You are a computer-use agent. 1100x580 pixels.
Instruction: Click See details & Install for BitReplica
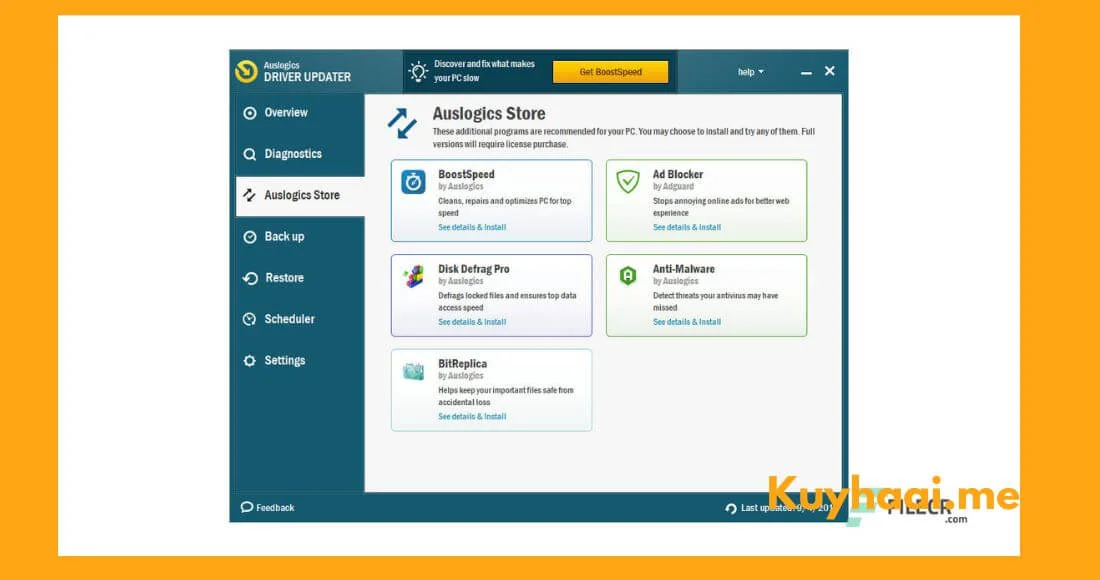pos(472,417)
